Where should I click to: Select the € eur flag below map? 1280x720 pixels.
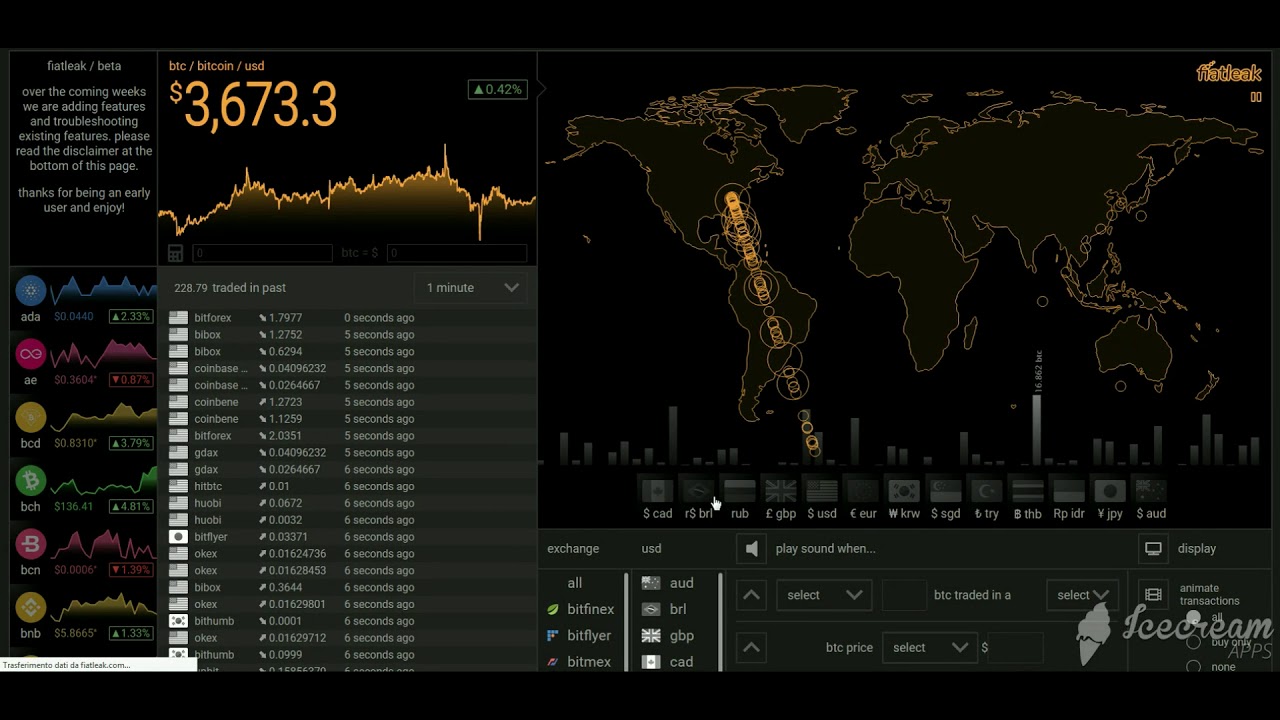(863, 491)
